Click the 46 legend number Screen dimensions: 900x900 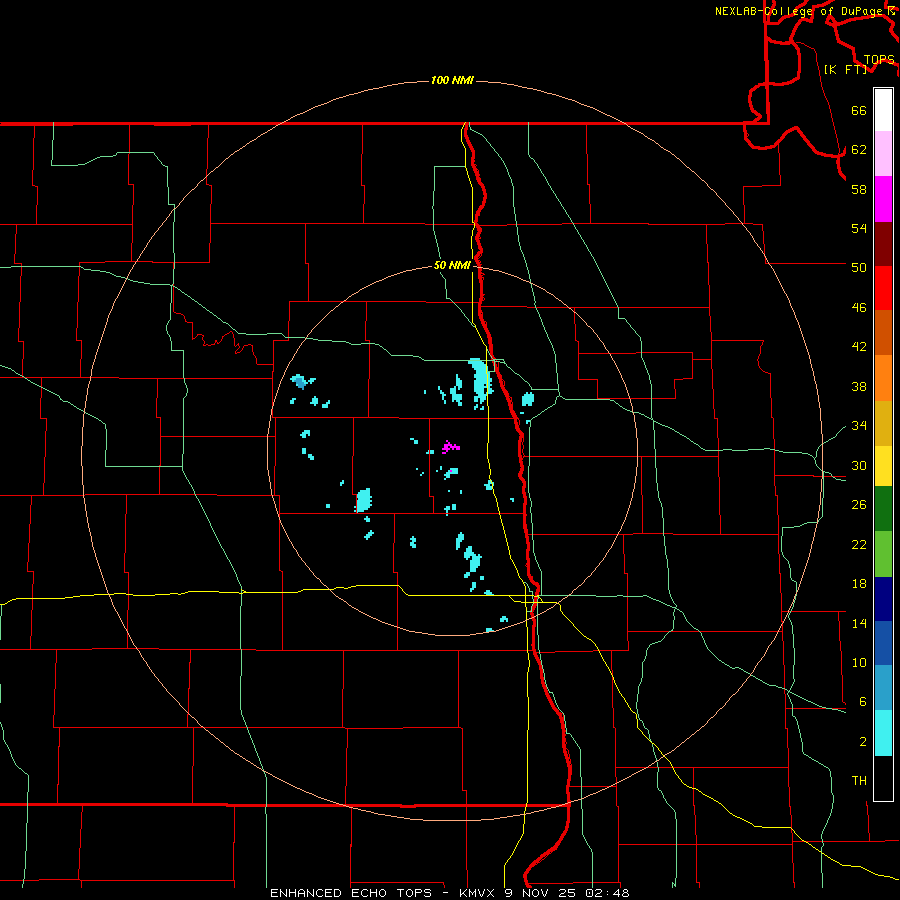point(859,308)
